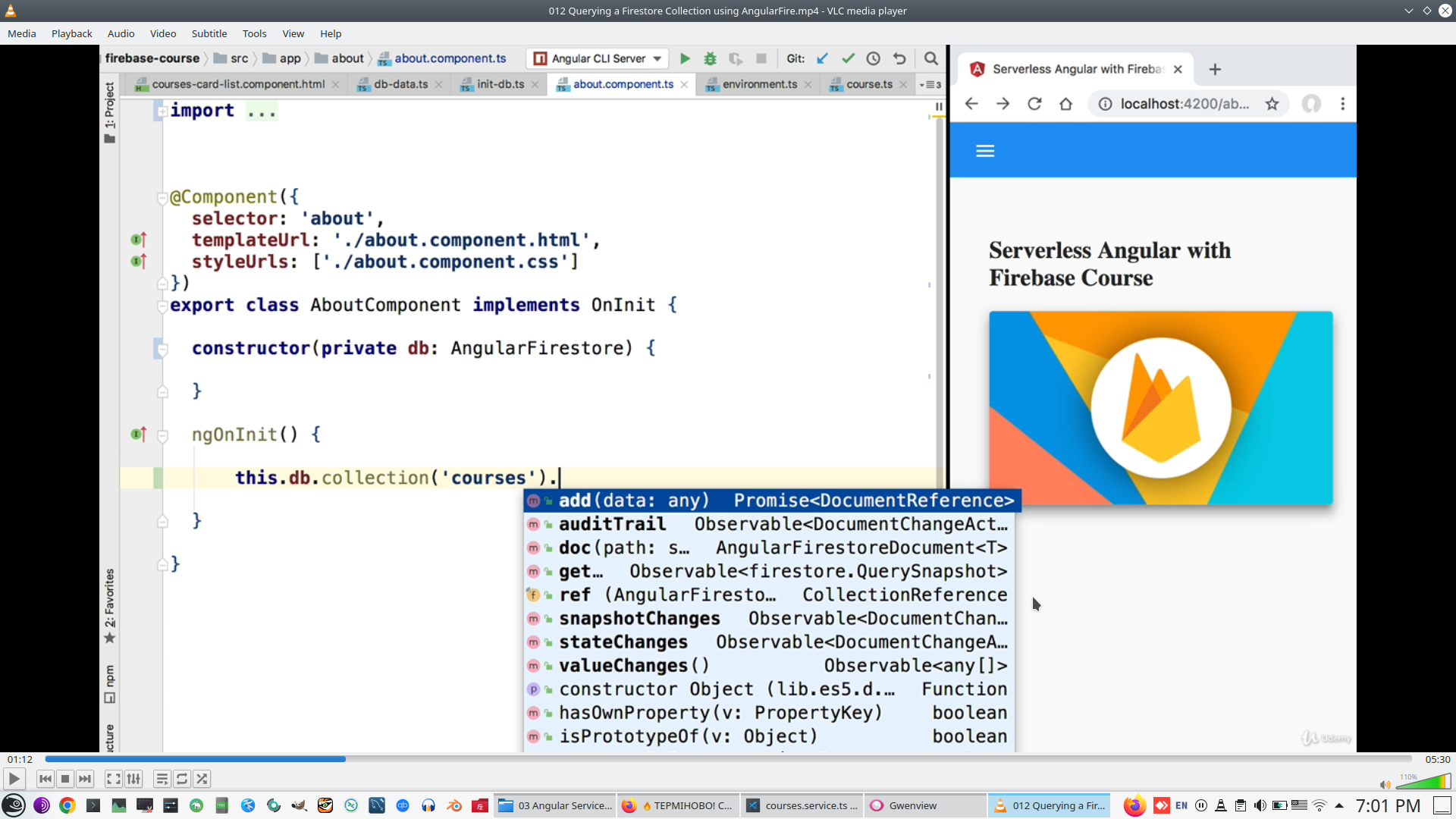Open Chrome from the taskbar
Viewport: 1456px width, 819px height.
[67, 805]
